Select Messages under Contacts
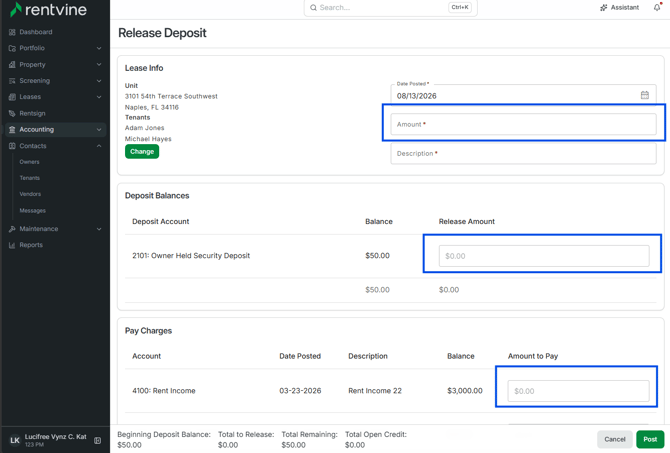 pos(32,211)
